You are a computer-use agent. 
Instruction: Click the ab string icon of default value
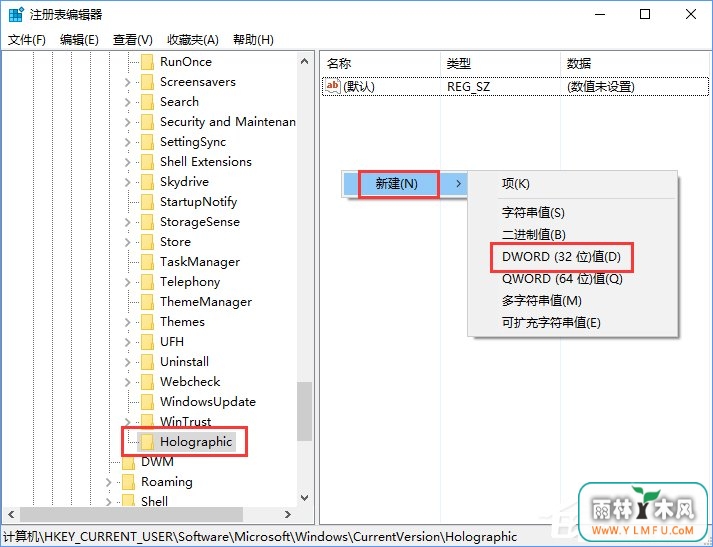333,86
